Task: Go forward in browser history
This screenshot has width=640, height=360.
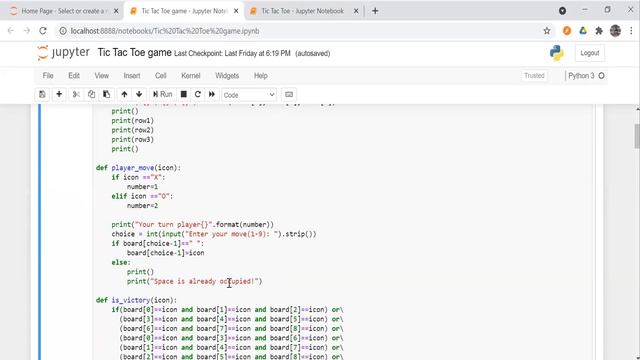Action: click(27, 31)
